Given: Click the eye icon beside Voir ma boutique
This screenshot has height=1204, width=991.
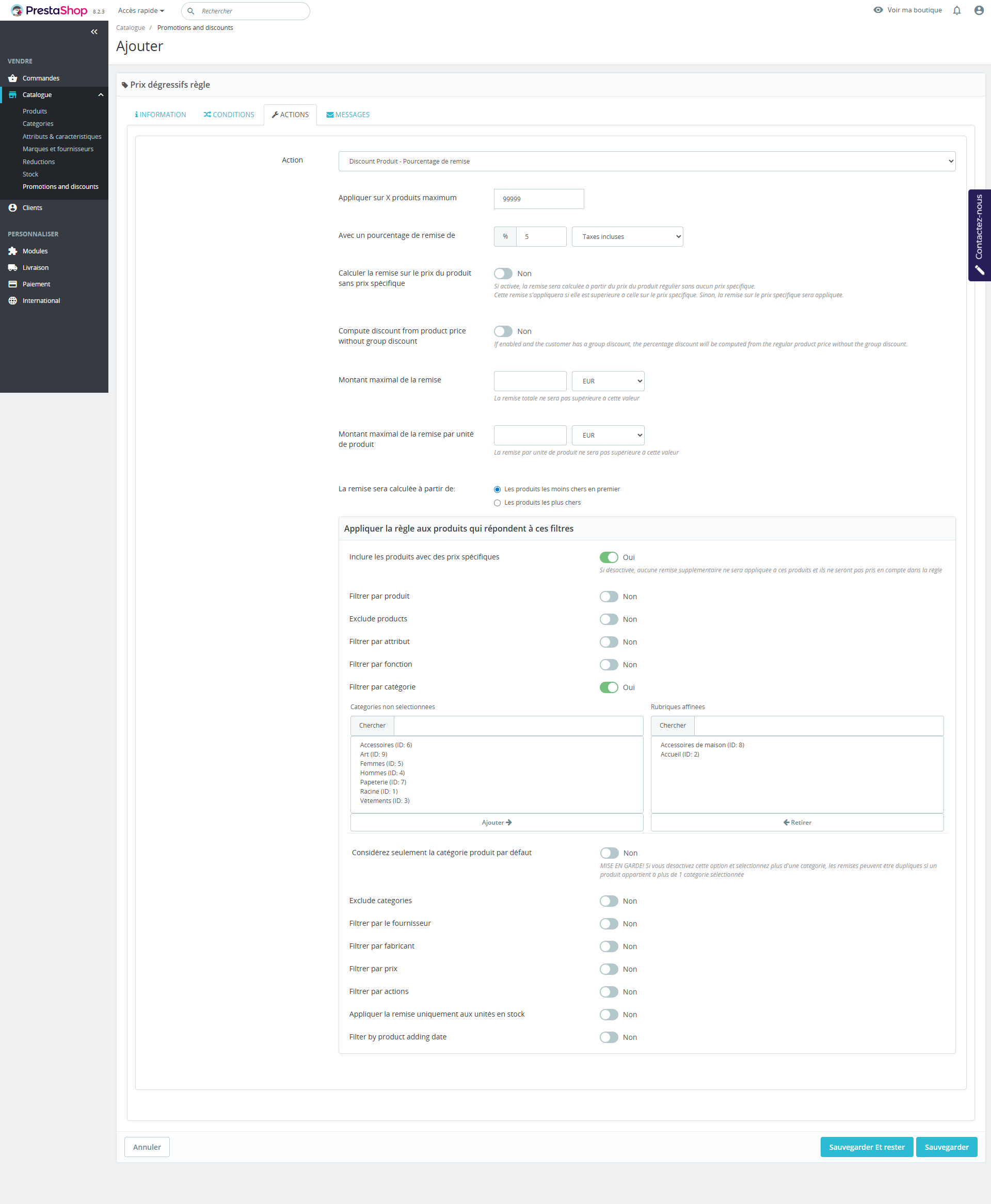Looking at the screenshot, I should [x=878, y=10].
